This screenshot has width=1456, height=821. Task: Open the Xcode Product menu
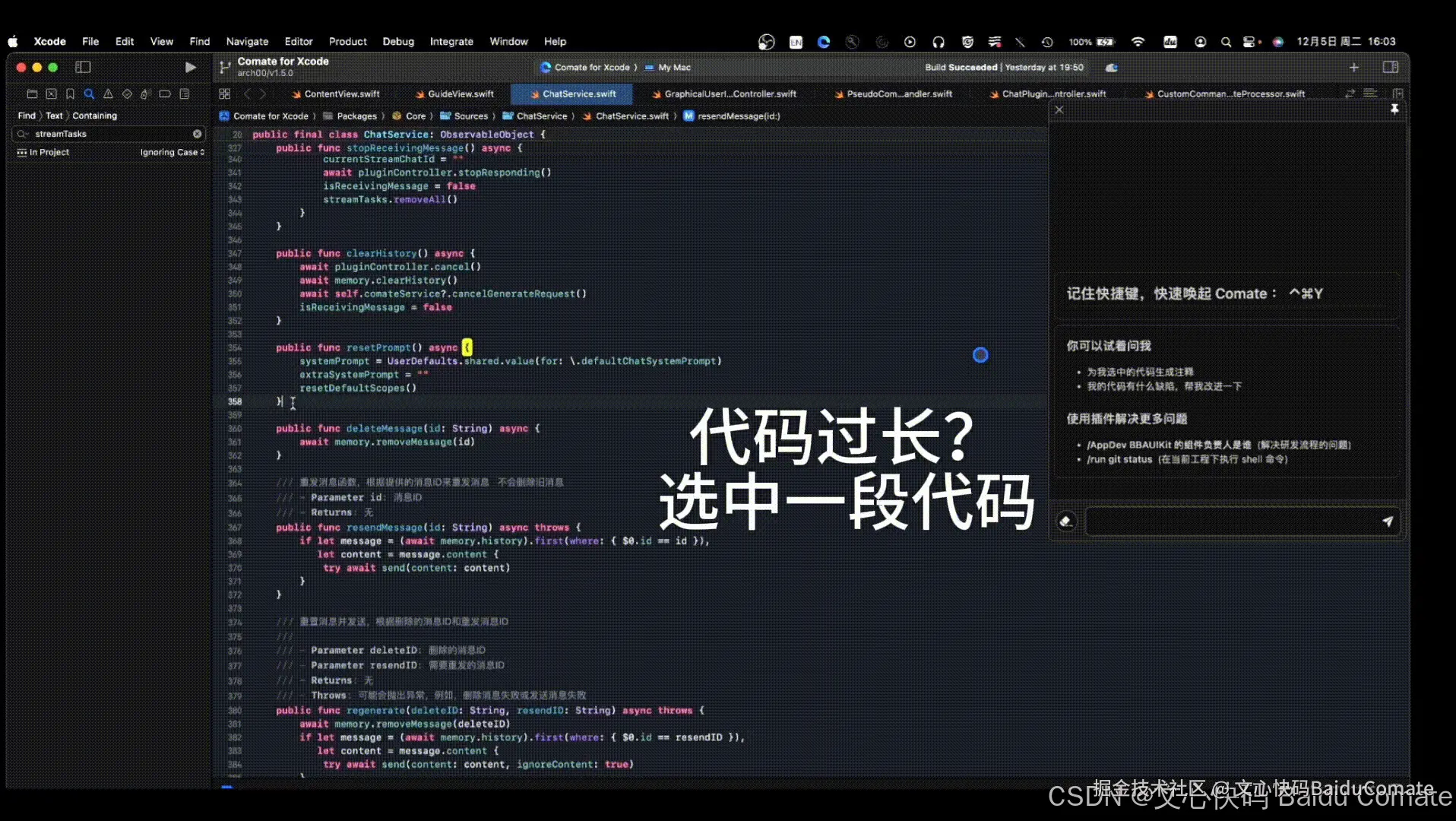pos(347,42)
